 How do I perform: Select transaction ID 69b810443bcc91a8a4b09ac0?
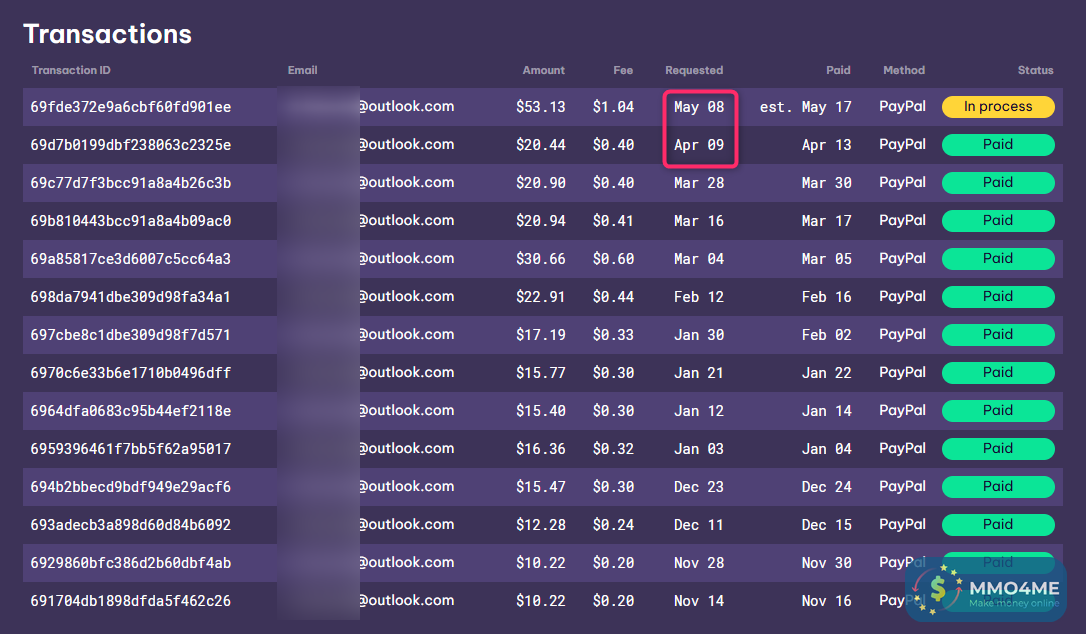[131, 221]
